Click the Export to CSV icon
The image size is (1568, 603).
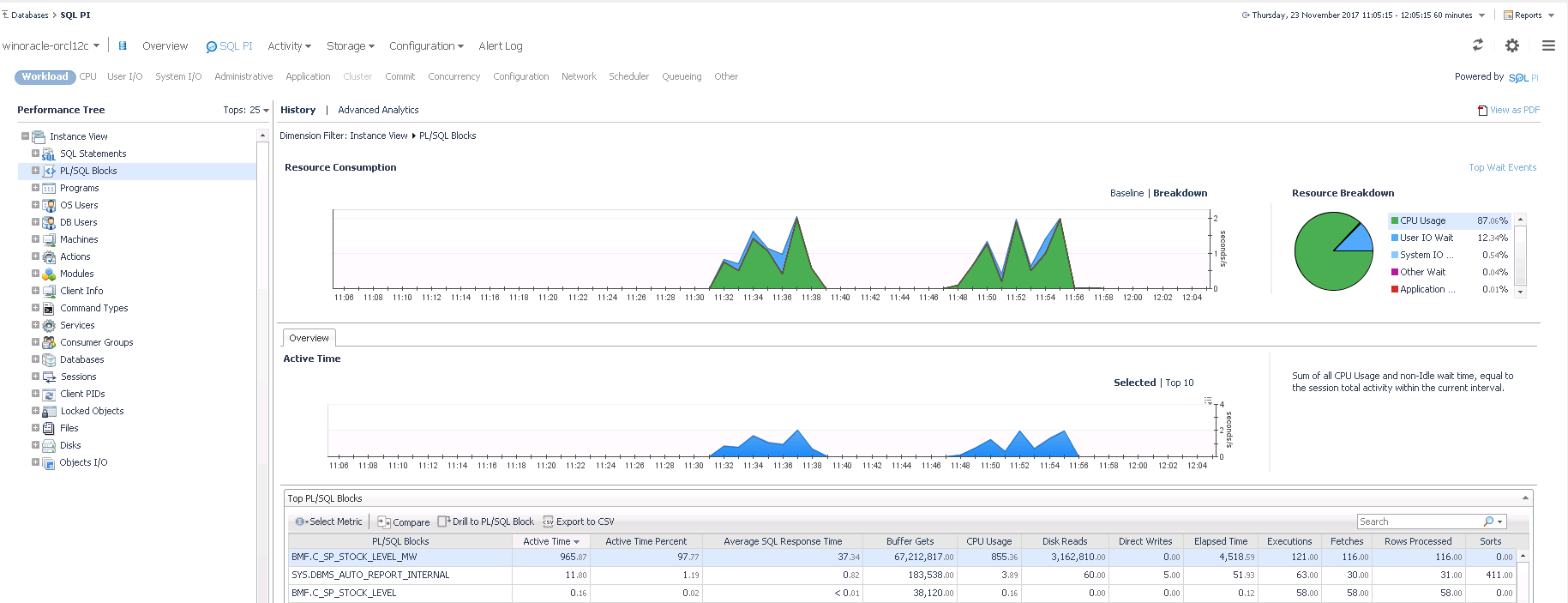[x=548, y=522]
